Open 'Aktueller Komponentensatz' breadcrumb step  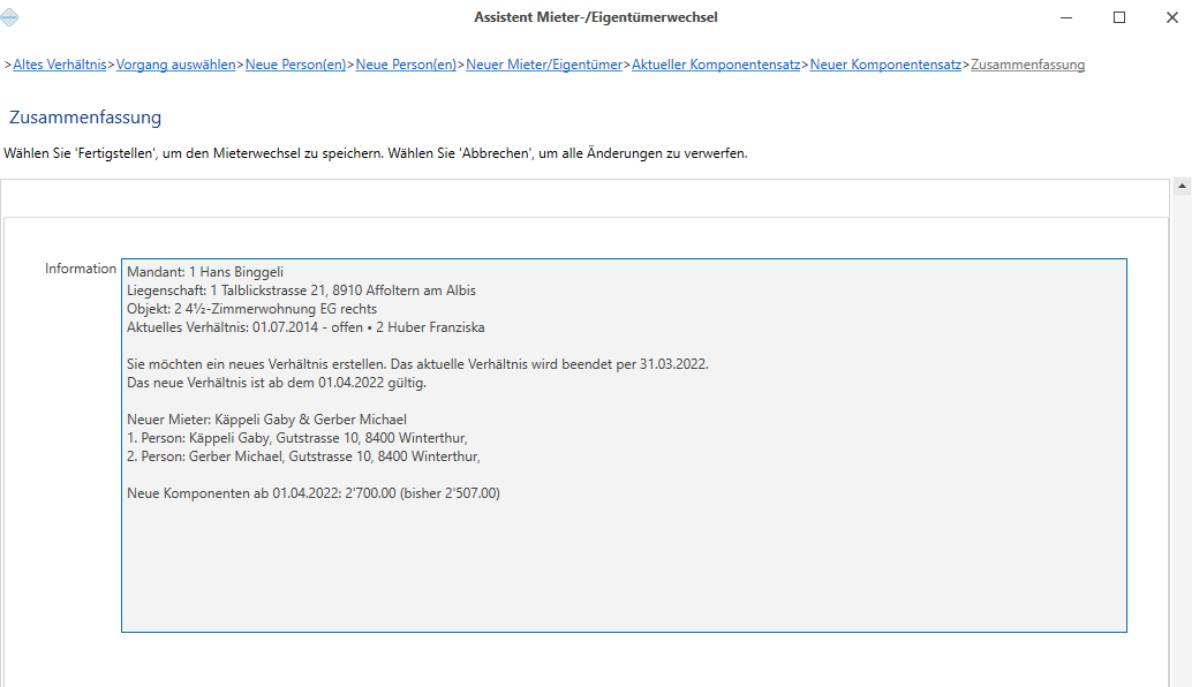pyautogui.click(x=715, y=65)
